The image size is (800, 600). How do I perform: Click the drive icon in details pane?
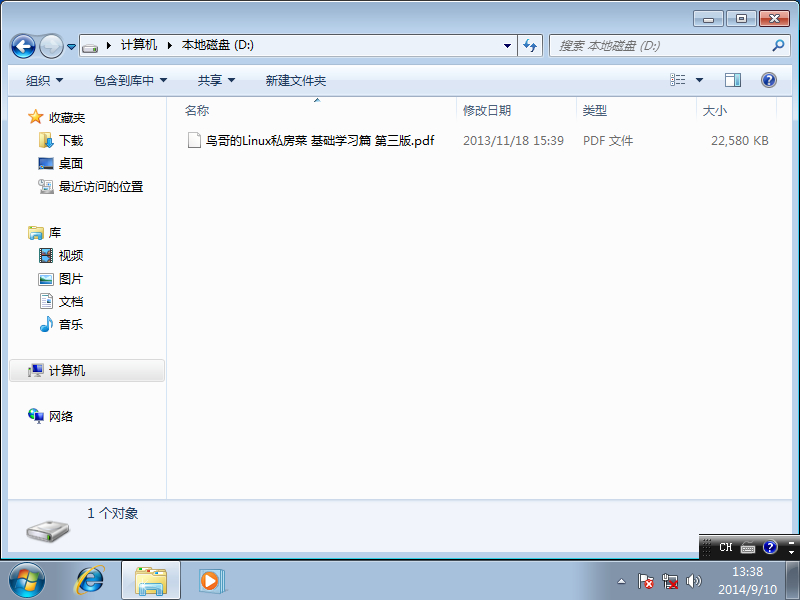pyautogui.click(x=48, y=531)
